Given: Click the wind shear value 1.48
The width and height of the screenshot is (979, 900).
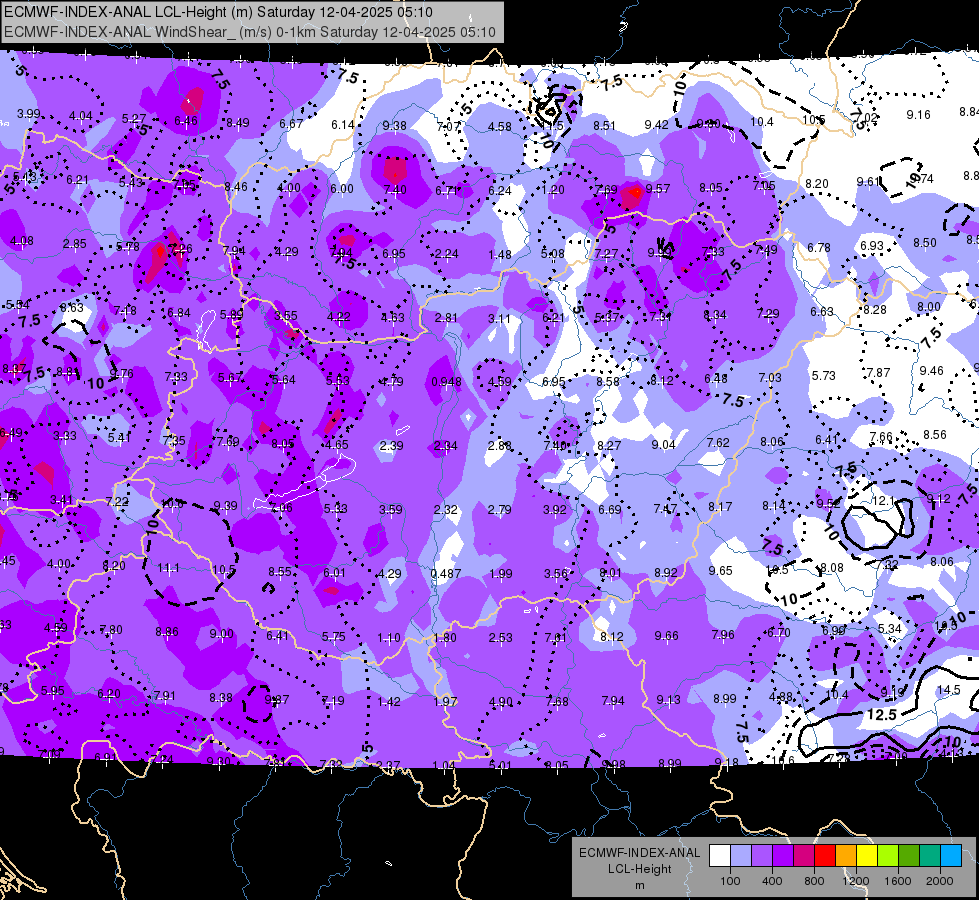Looking at the screenshot, I should click(500, 255).
